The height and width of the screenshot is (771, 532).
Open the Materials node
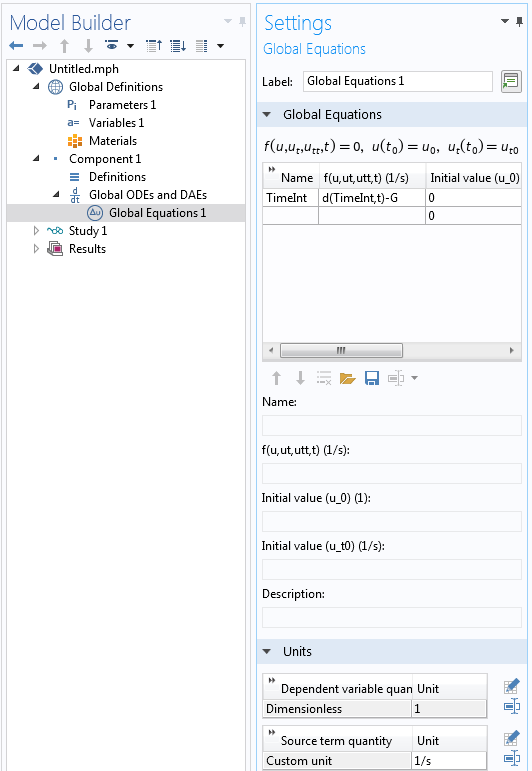tap(113, 141)
